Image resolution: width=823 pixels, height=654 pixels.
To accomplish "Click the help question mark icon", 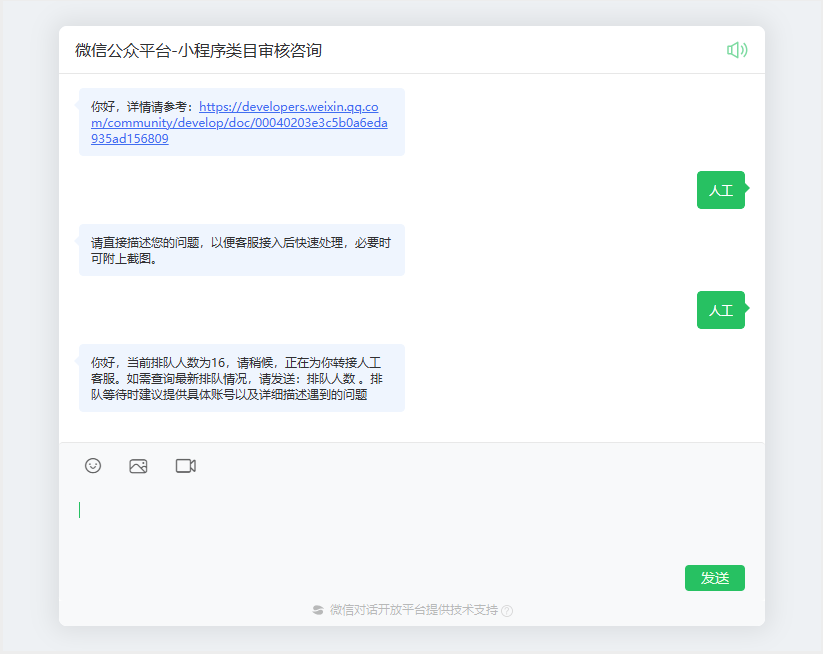I will pyautogui.click(x=507, y=610).
